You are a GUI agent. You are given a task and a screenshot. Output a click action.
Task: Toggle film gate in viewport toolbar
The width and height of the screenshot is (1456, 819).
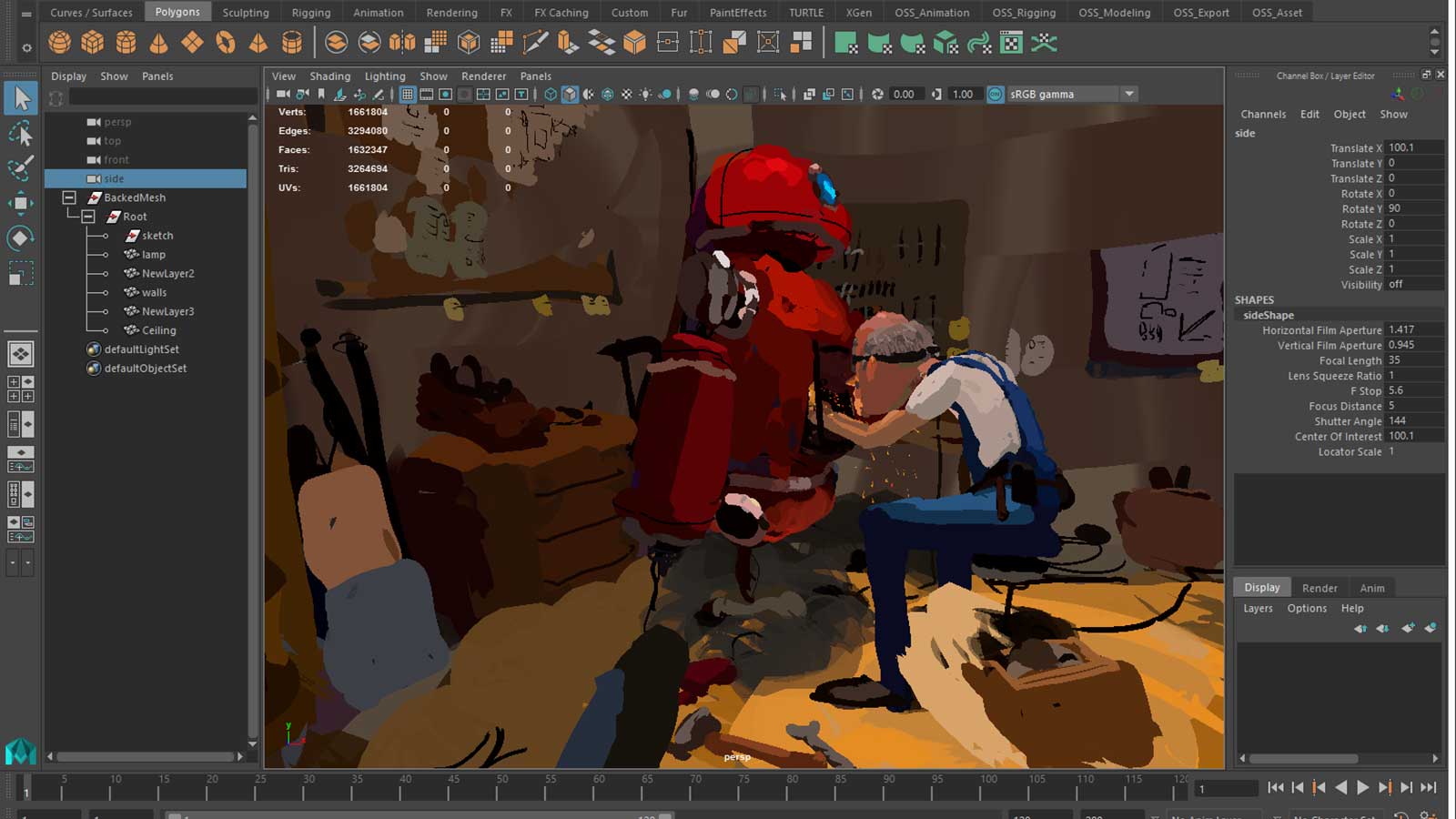[x=426, y=94]
